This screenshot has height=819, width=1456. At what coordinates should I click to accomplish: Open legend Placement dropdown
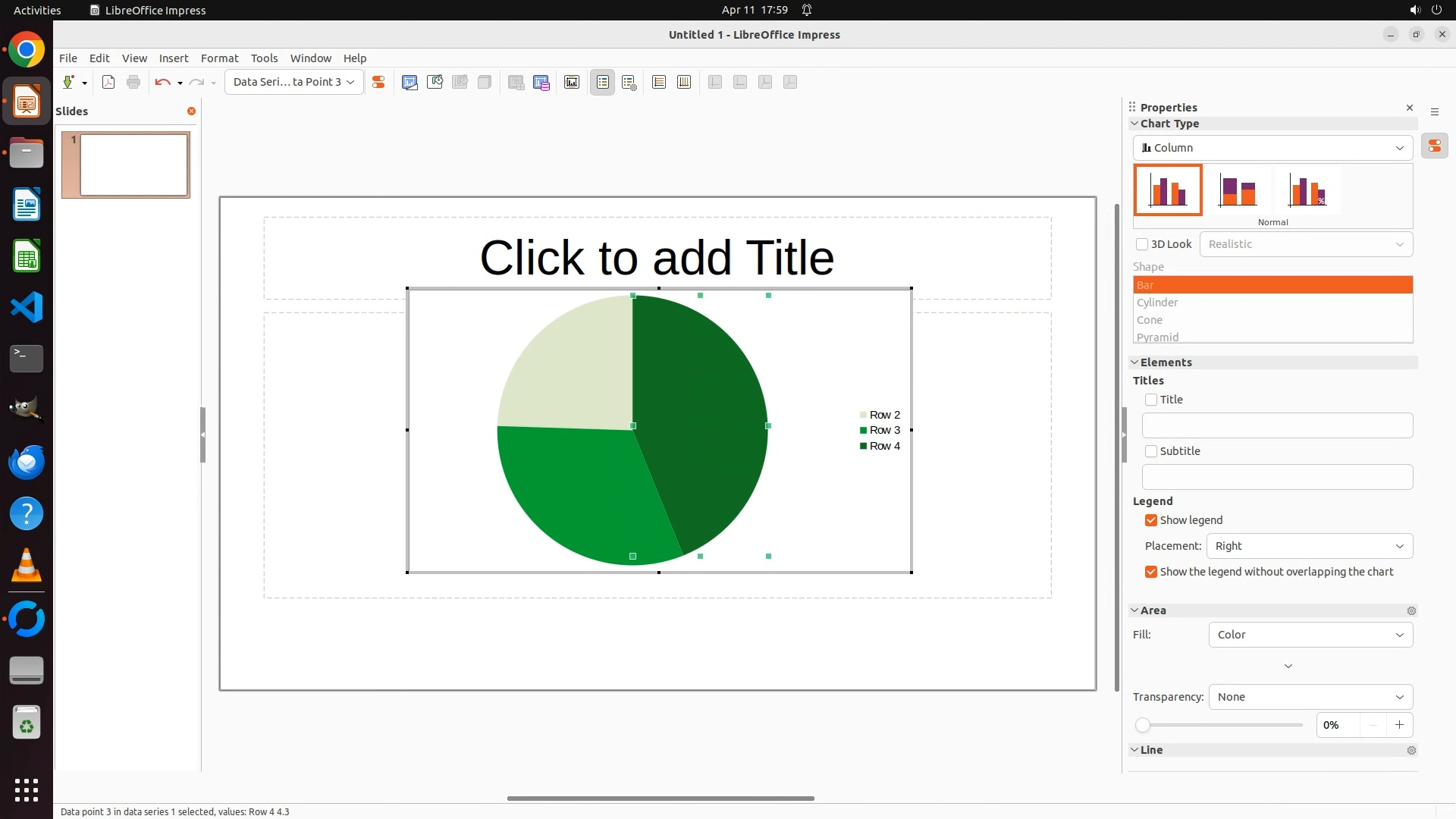click(1310, 546)
